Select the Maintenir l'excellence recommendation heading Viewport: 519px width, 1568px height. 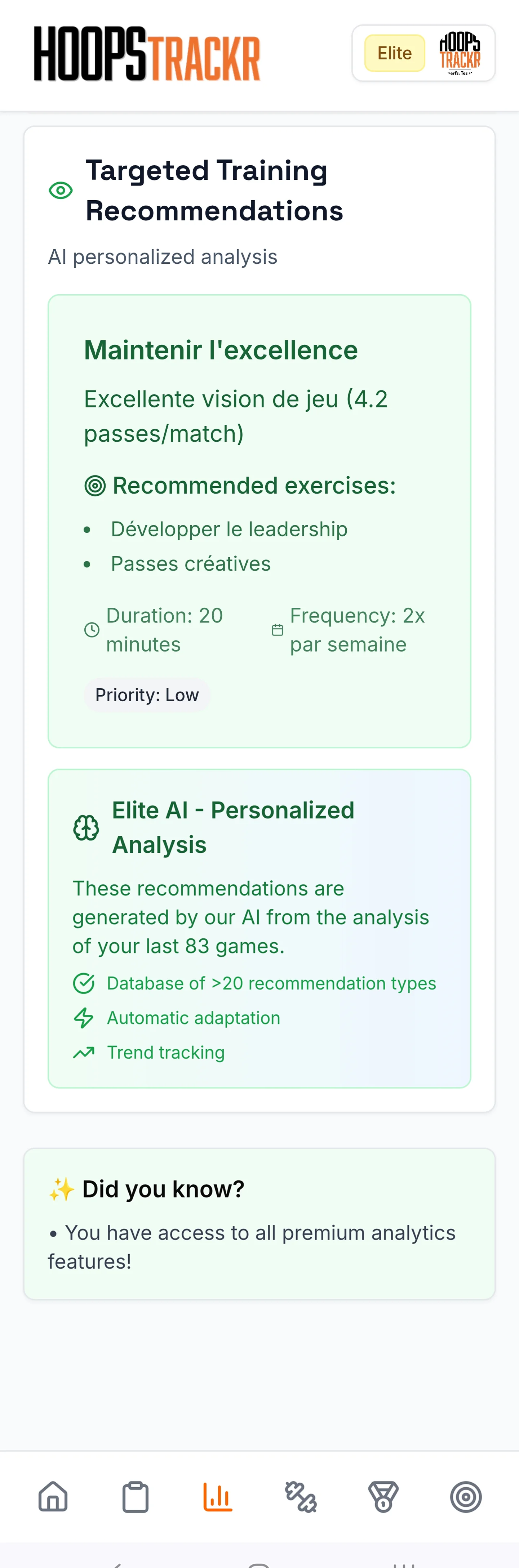[x=221, y=350]
